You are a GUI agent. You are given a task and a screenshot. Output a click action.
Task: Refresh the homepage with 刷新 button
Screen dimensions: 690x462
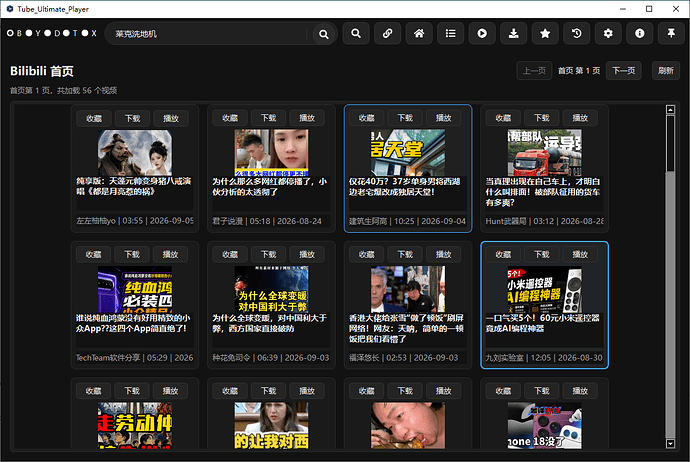[x=666, y=71]
